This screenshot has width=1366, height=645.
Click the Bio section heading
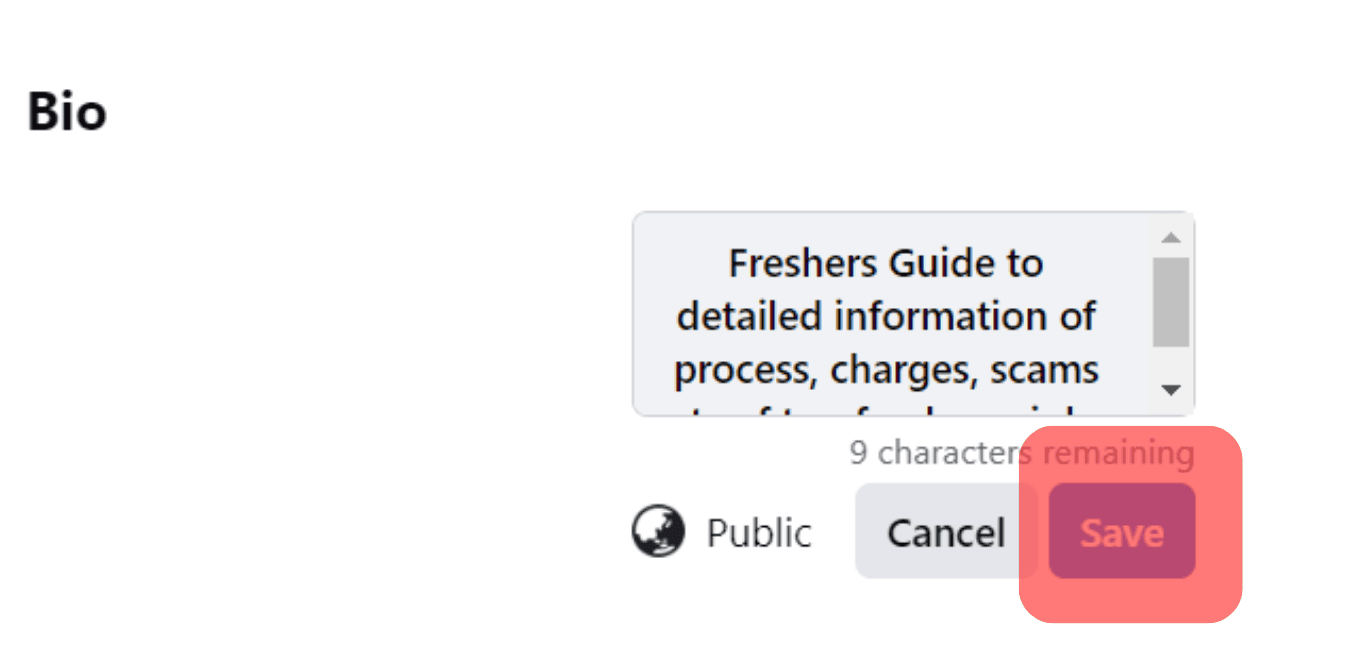point(66,111)
